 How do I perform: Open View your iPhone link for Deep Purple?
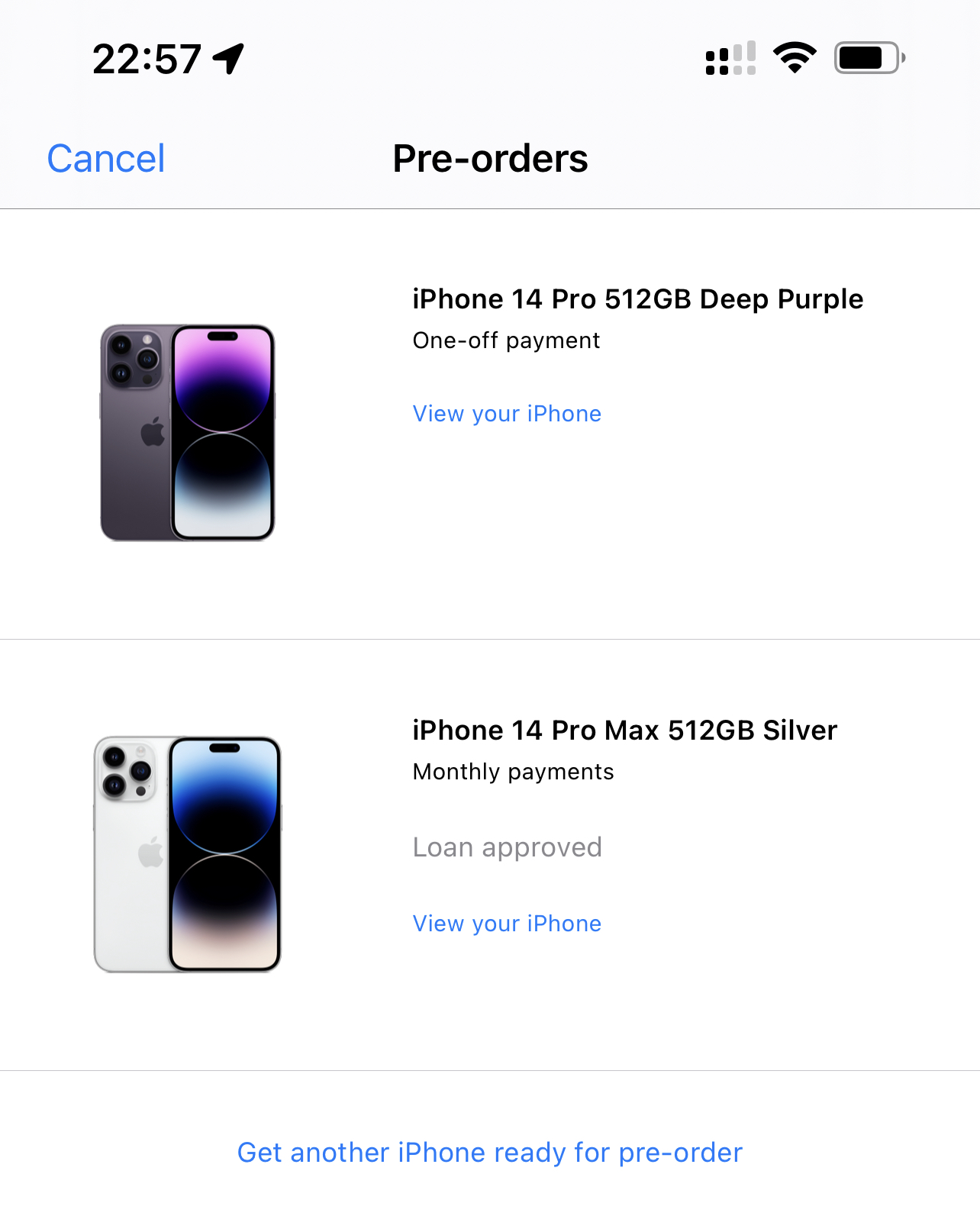pos(507,414)
